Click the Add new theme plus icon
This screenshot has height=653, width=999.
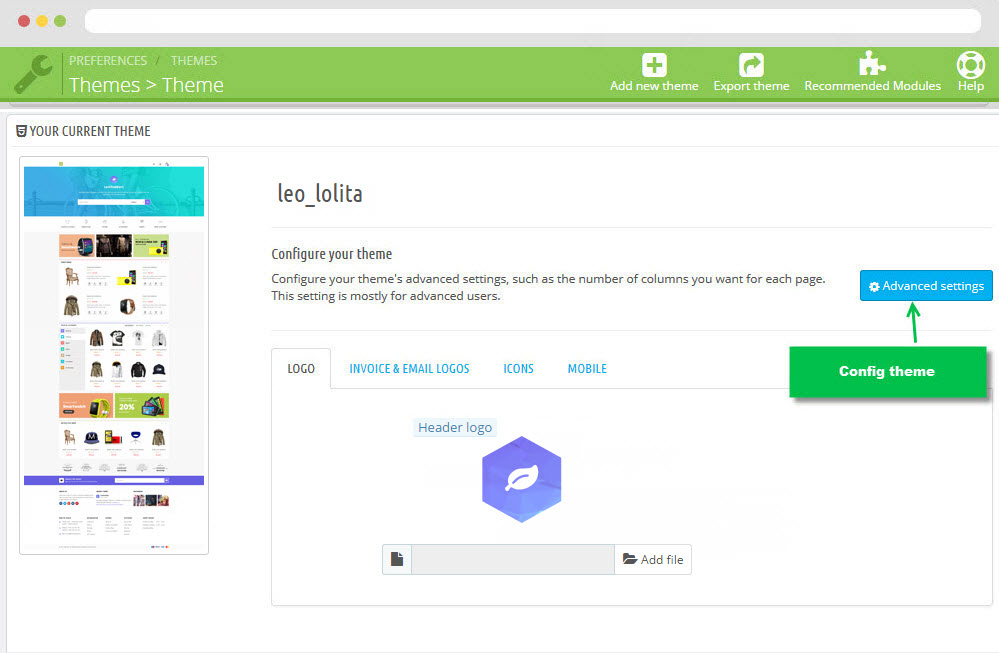[654, 65]
